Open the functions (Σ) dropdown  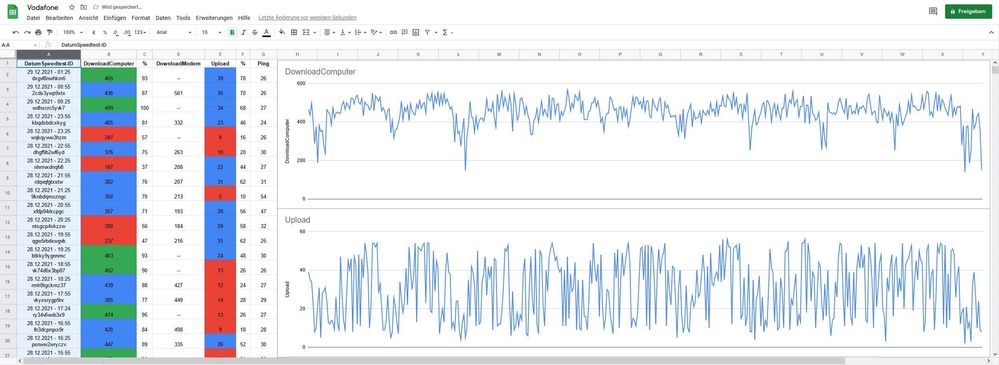446,32
